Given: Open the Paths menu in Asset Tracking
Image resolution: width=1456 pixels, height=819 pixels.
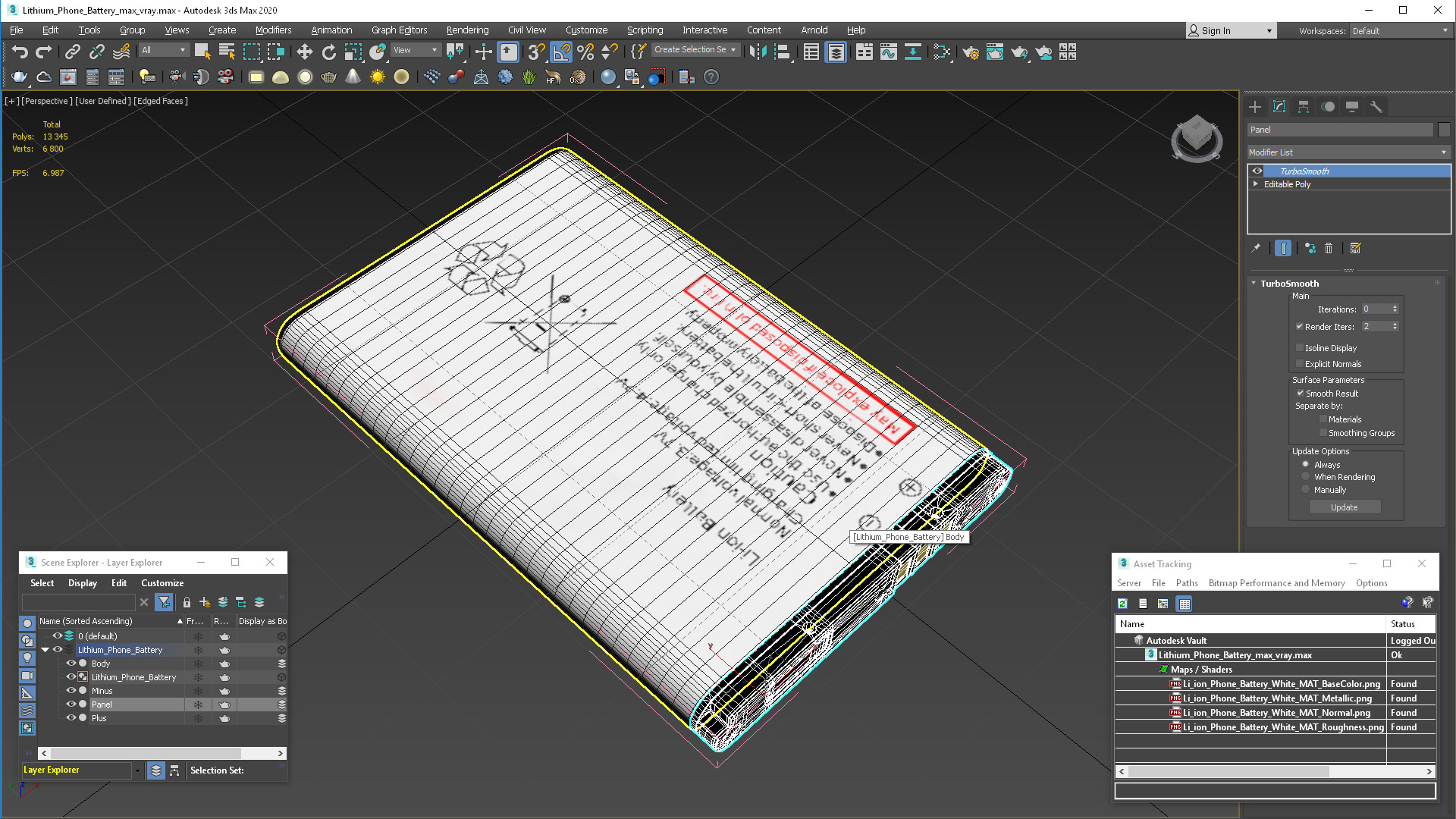Looking at the screenshot, I should [1186, 583].
